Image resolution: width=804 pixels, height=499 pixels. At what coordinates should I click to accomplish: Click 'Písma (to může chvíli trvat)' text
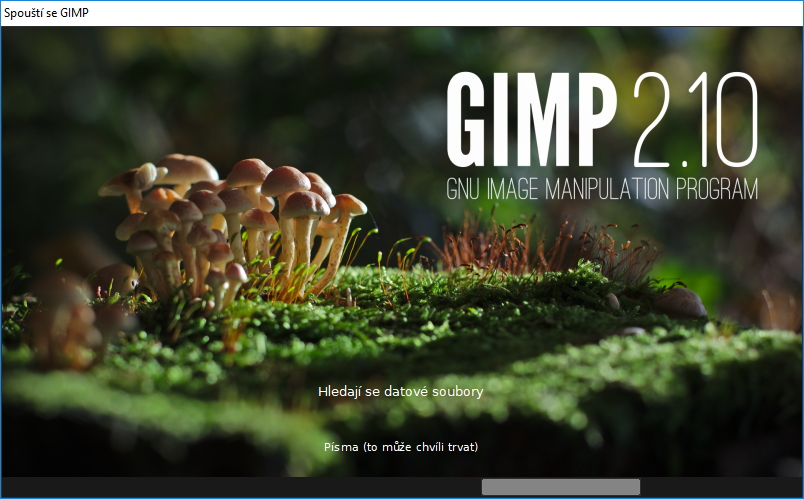(x=401, y=447)
